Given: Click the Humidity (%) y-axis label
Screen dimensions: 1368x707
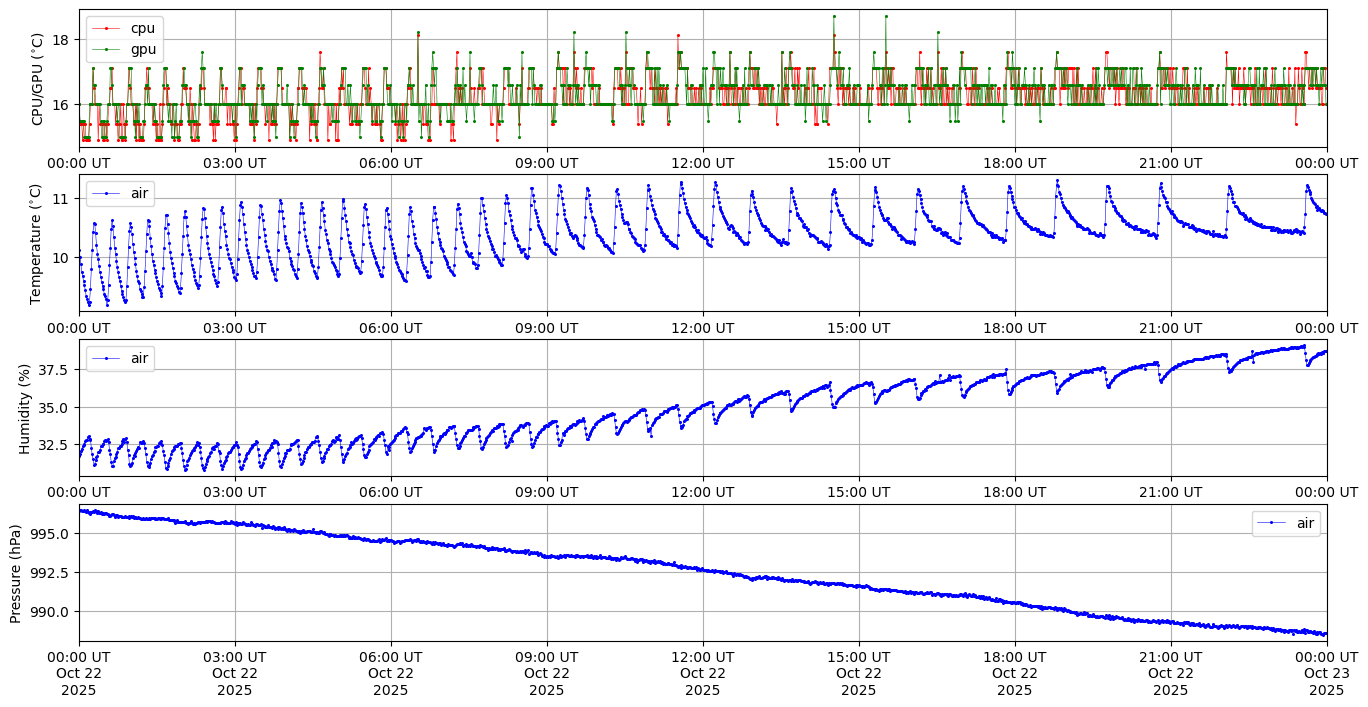Looking at the screenshot, I should 24,408.
